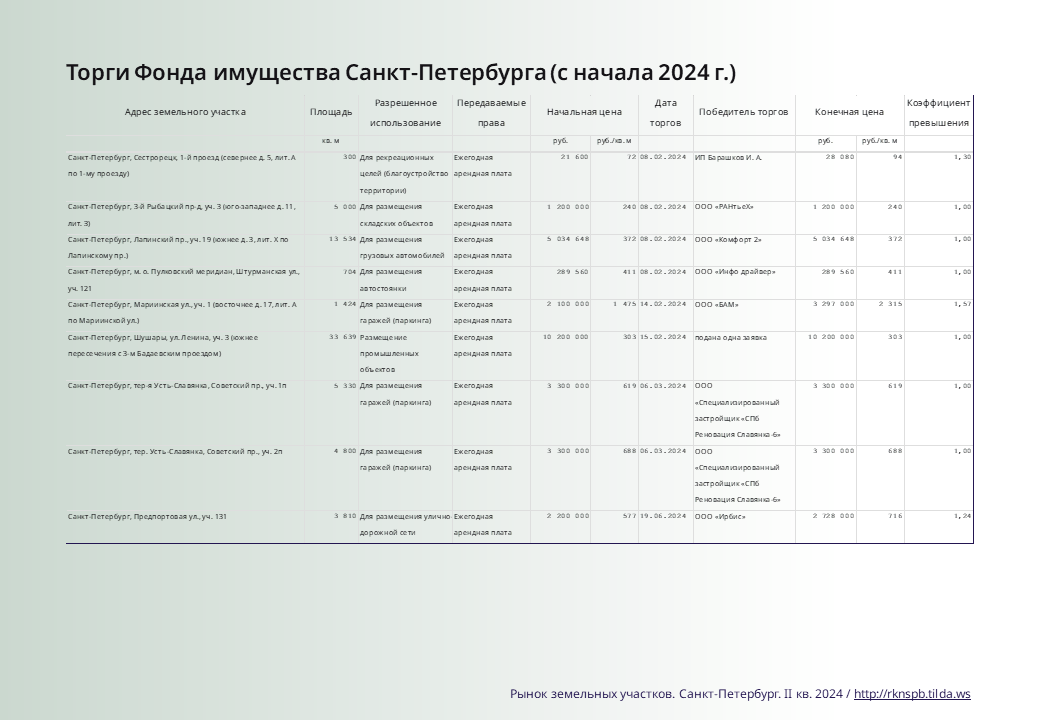
Task: Click the slide title about Торги Фонда имущества
Action: click(x=400, y=73)
